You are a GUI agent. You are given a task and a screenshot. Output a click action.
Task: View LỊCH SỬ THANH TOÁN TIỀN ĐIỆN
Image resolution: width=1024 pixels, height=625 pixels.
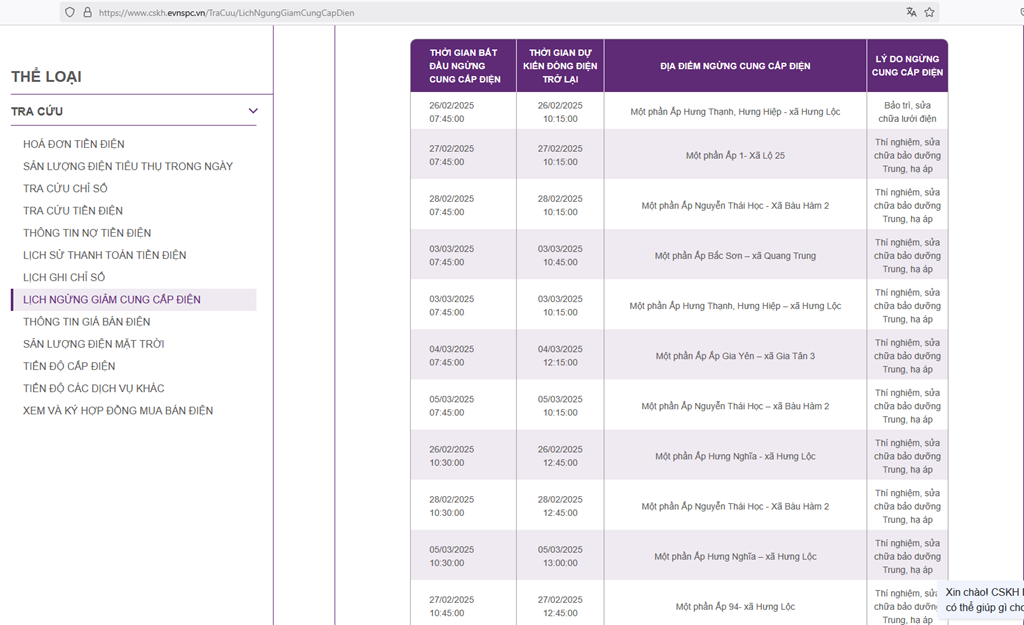point(105,255)
